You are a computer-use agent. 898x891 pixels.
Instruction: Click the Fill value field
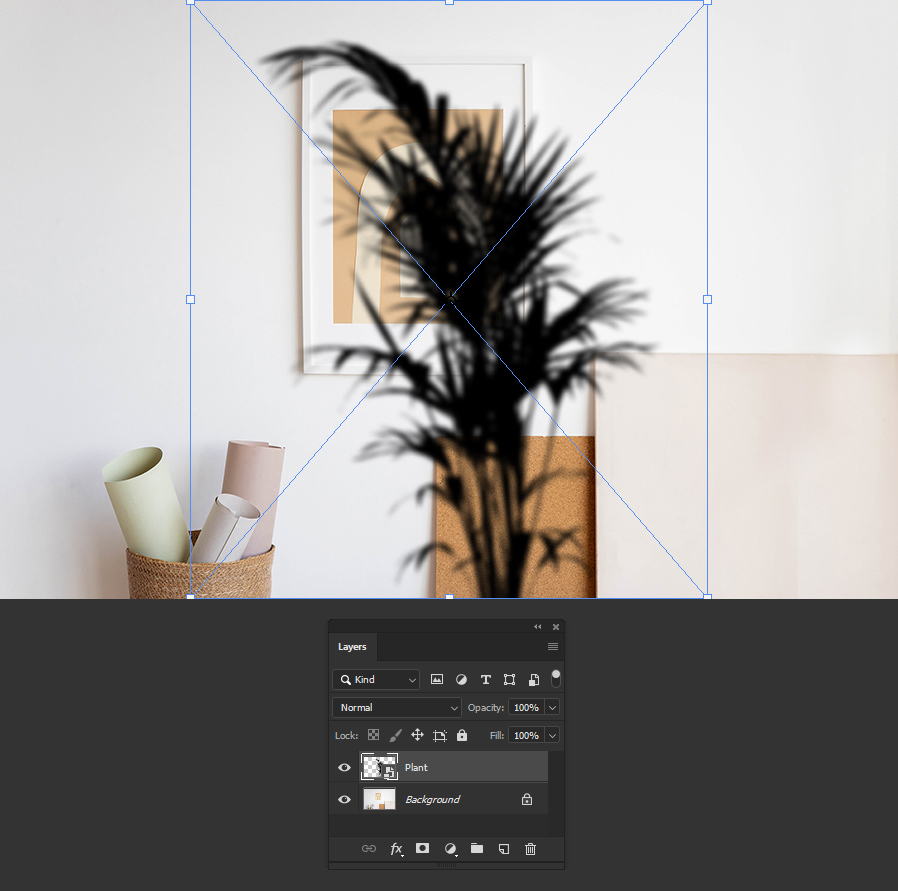pos(526,735)
